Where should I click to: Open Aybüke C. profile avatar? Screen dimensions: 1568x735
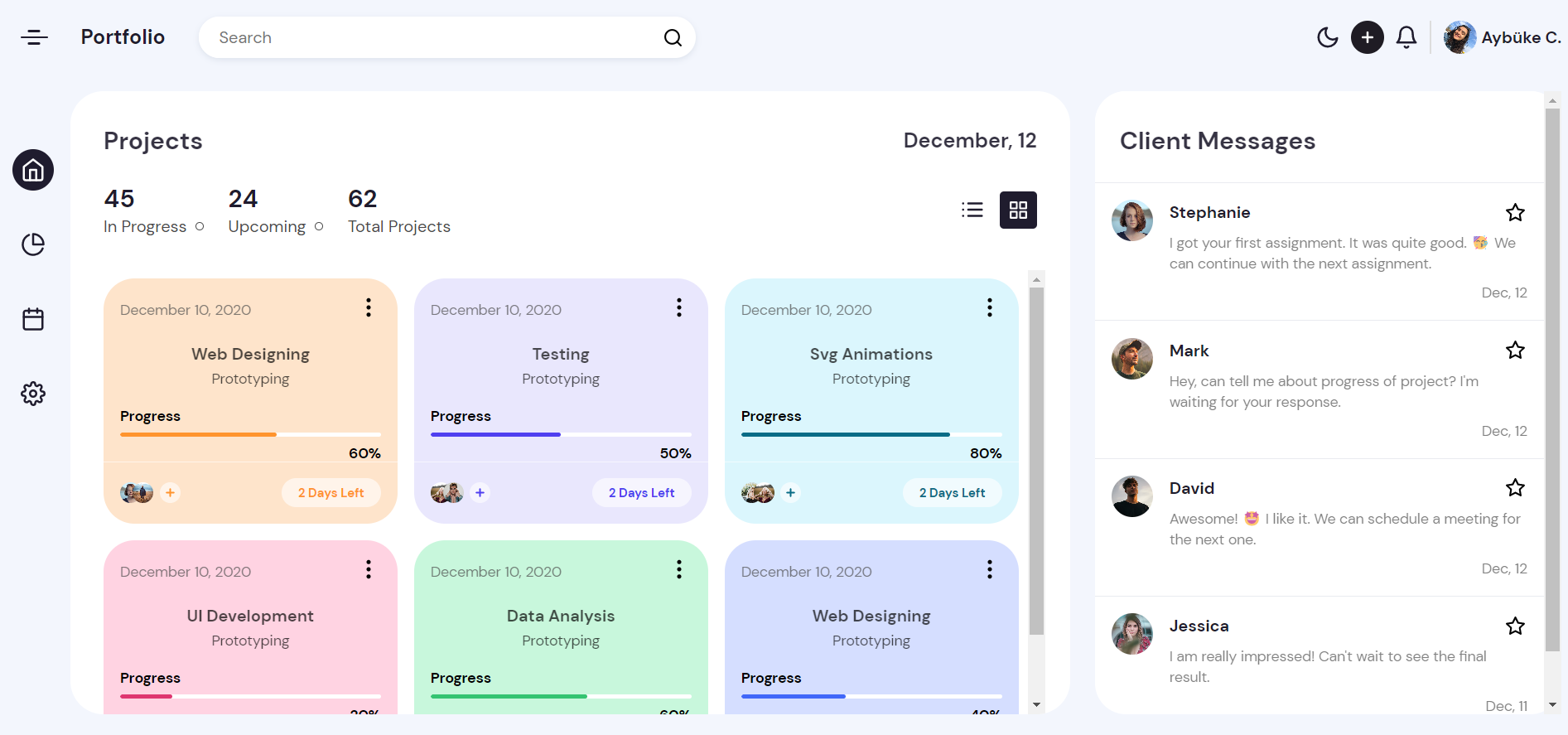(1459, 37)
